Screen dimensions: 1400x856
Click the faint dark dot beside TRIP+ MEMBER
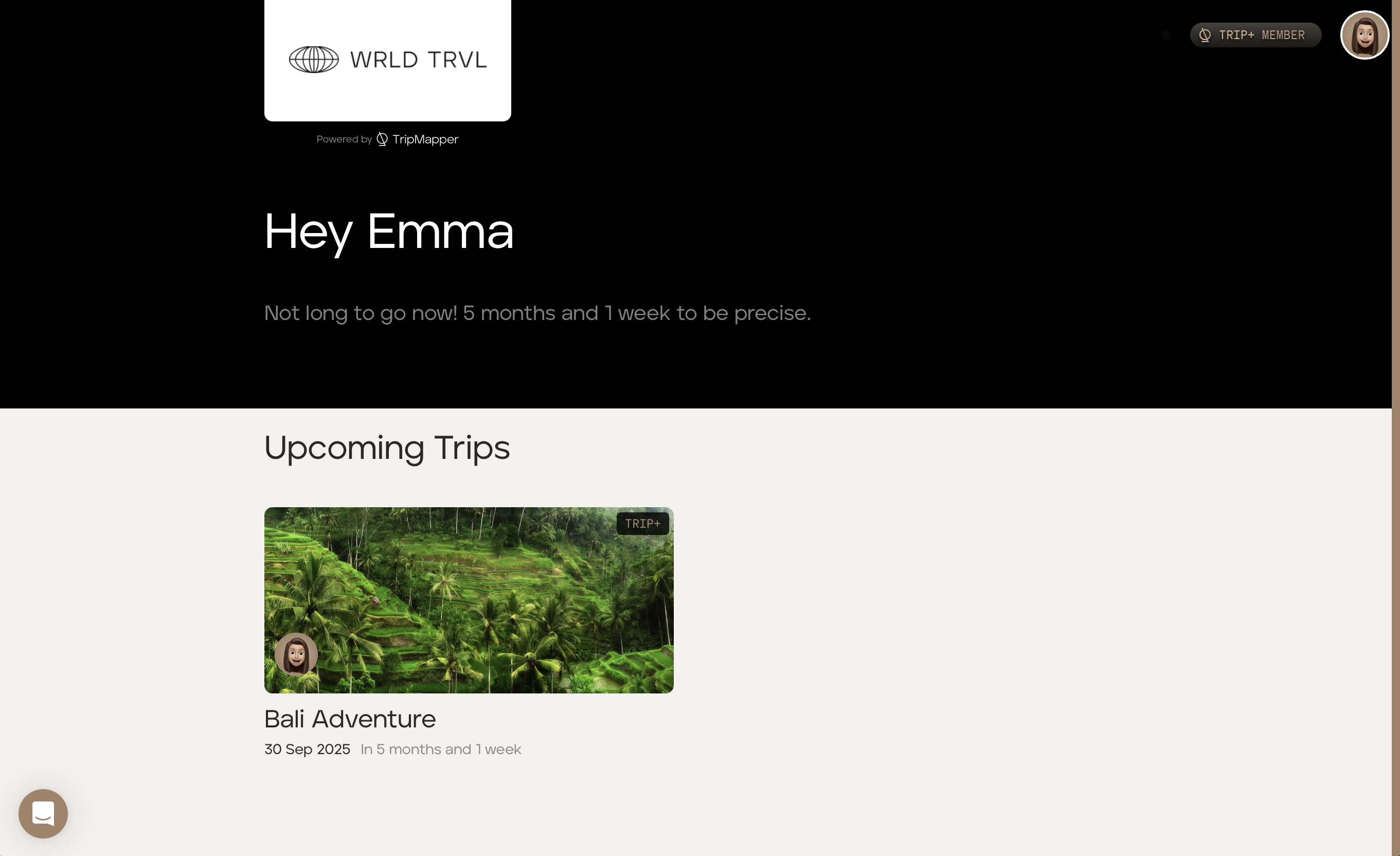click(x=1166, y=35)
